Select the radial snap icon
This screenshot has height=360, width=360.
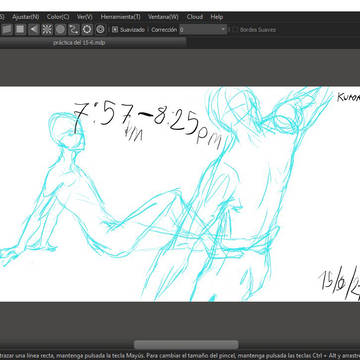tap(47, 29)
